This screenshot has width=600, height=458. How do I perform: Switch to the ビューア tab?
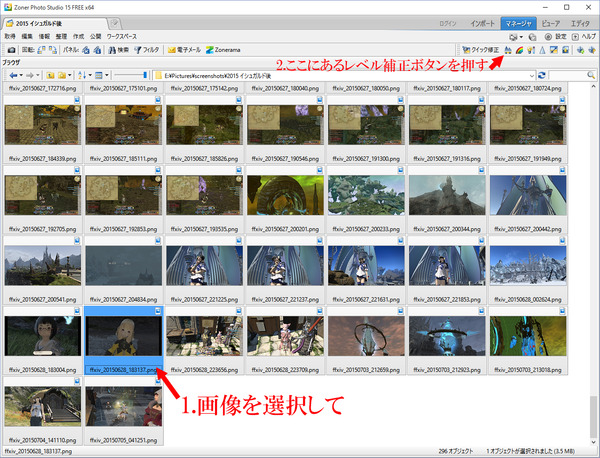click(x=551, y=24)
